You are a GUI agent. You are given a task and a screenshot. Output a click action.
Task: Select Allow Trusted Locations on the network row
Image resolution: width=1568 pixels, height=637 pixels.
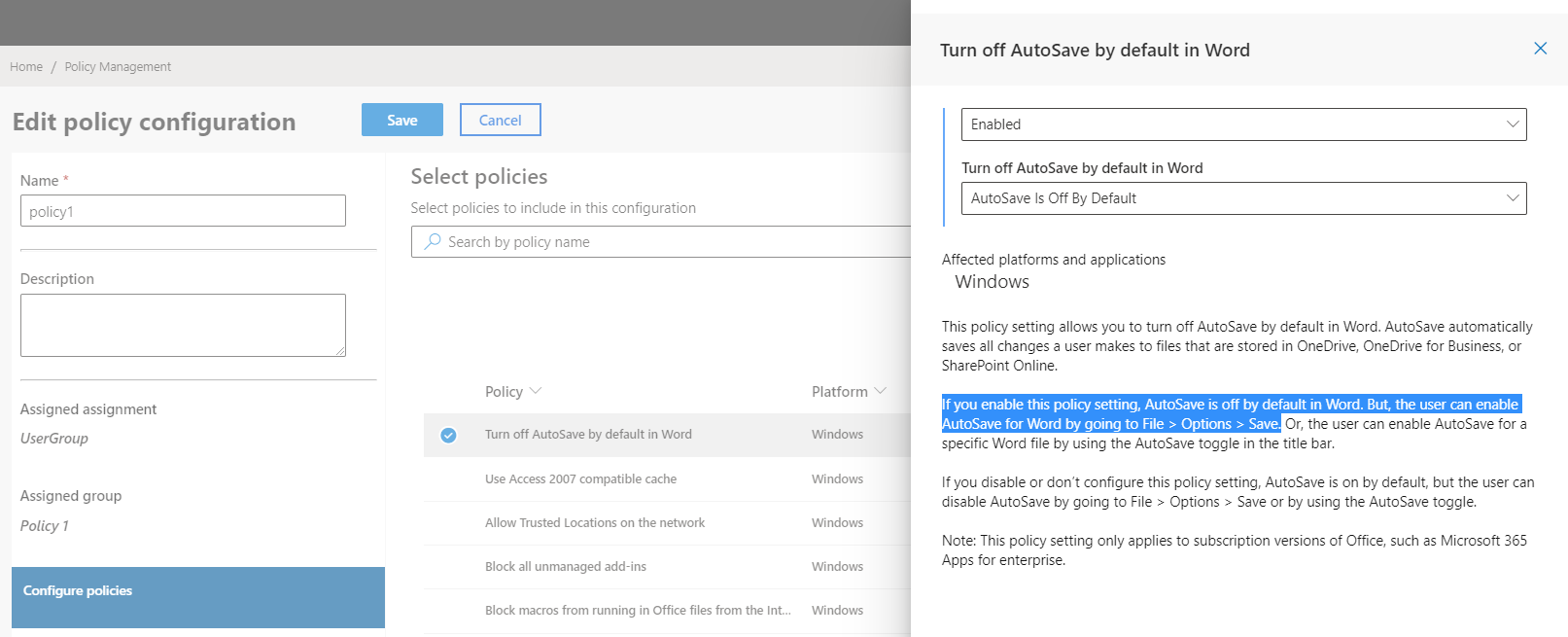(667, 522)
